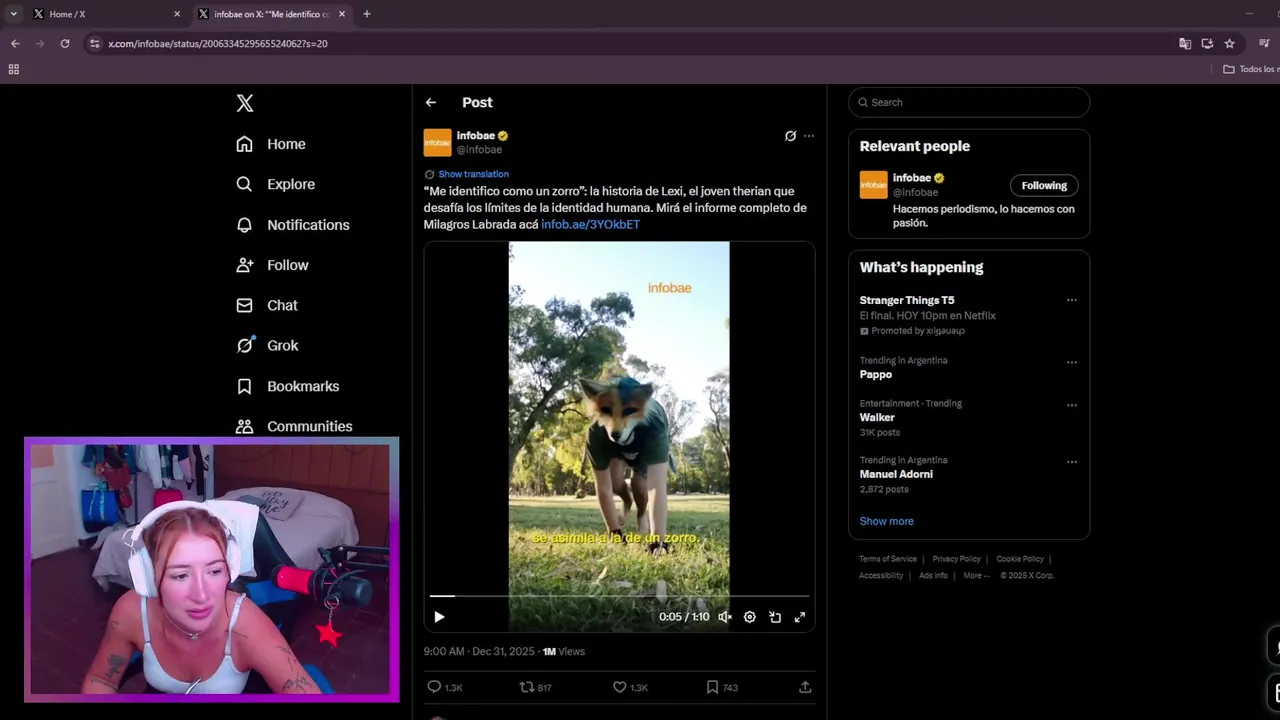Image resolution: width=1280 pixels, height=720 pixels.
Task: Share the post via share icon
Action: click(x=805, y=687)
